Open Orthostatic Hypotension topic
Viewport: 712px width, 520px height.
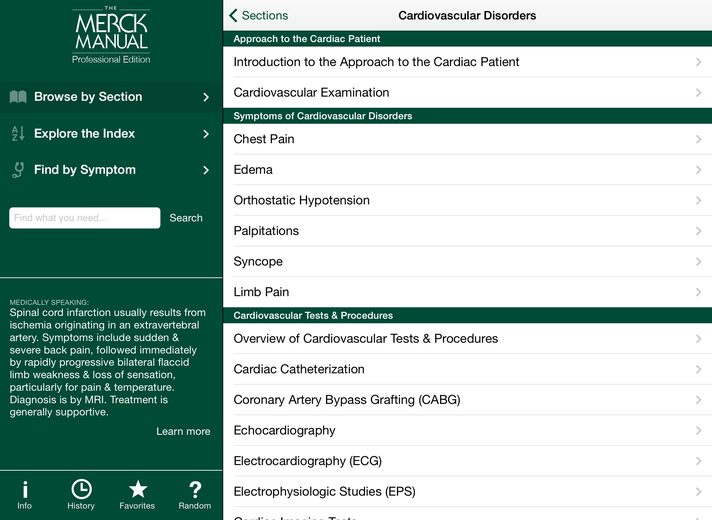(x=467, y=200)
